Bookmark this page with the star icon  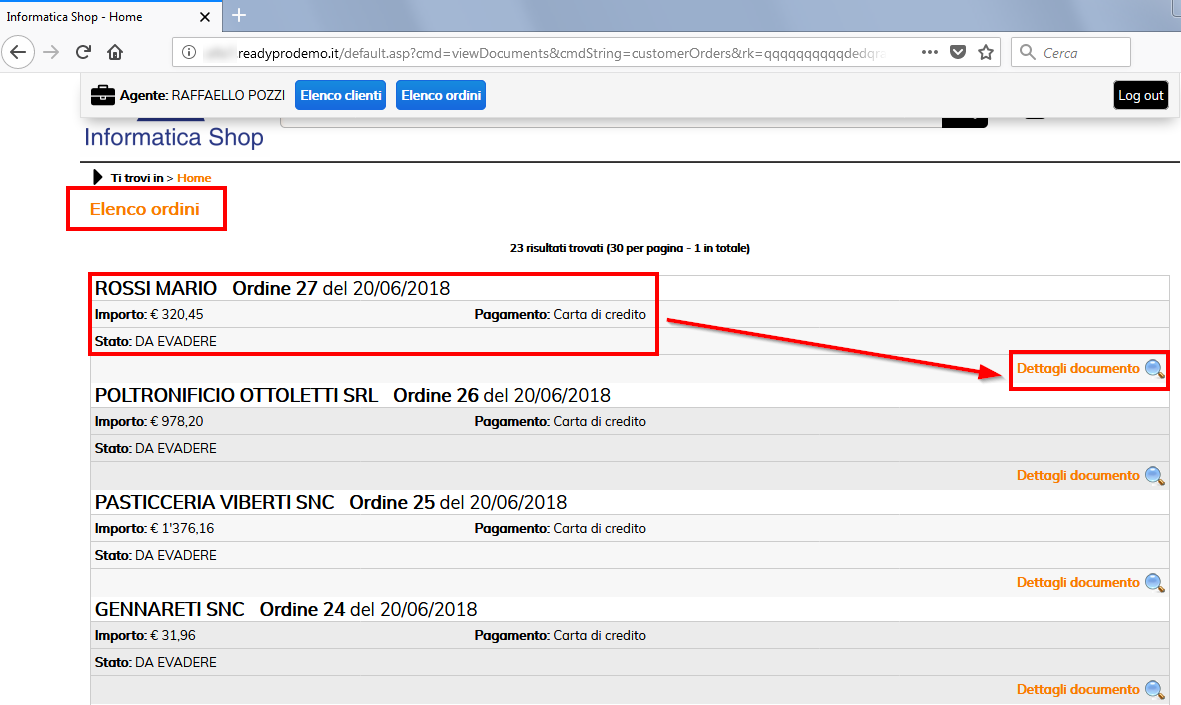click(986, 52)
